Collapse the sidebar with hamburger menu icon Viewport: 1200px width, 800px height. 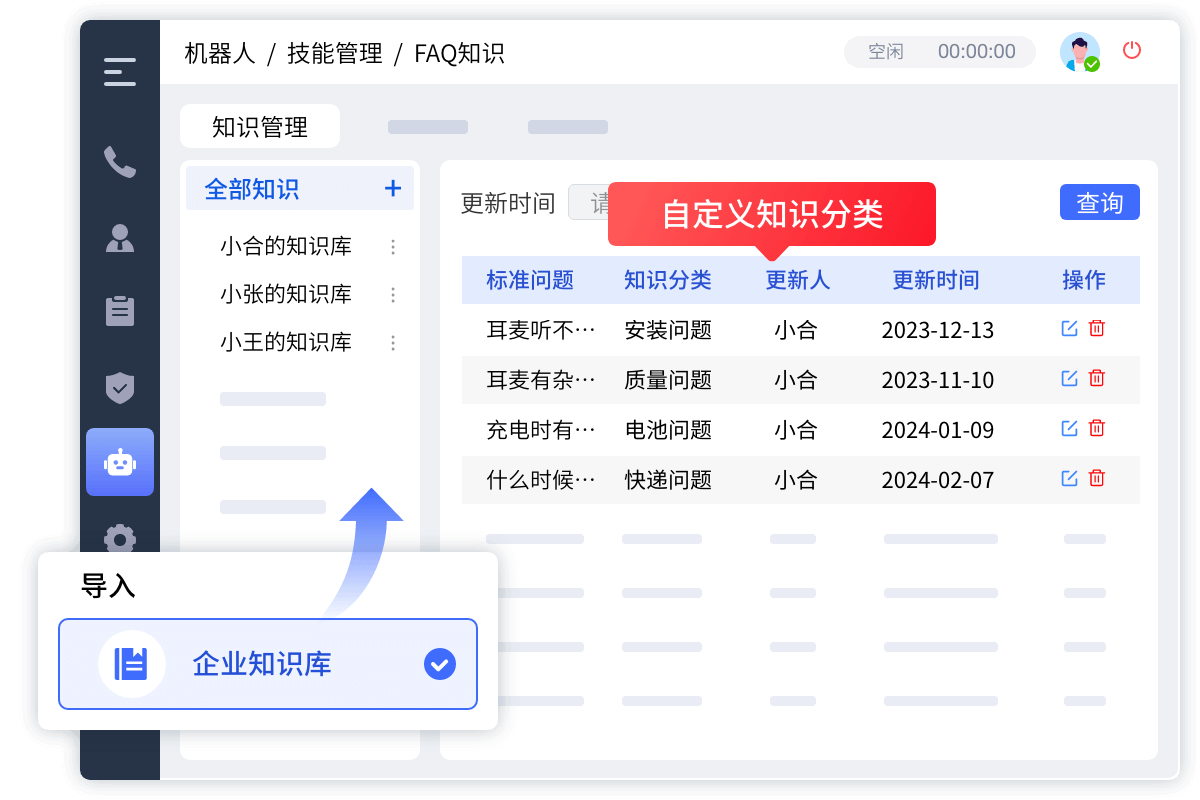click(120, 72)
